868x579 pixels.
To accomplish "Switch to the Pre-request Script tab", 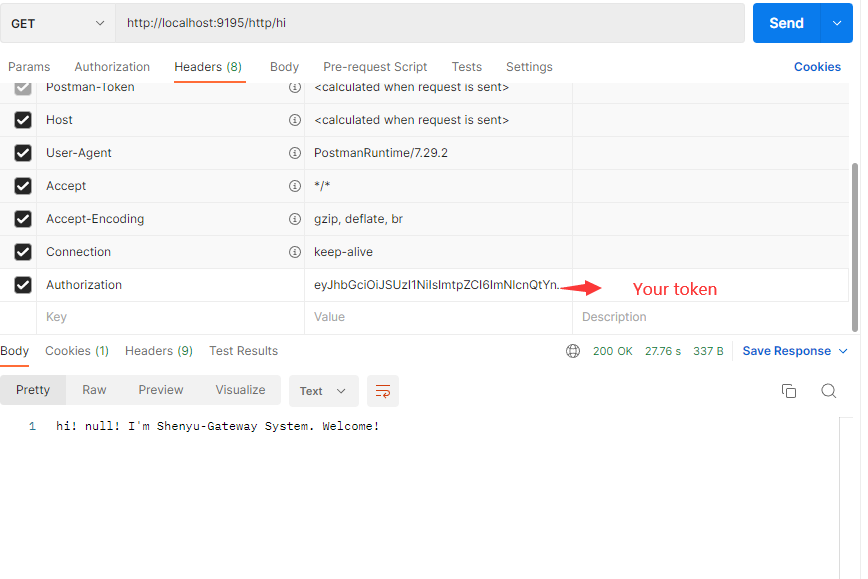I will pyautogui.click(x=375, y=67).
